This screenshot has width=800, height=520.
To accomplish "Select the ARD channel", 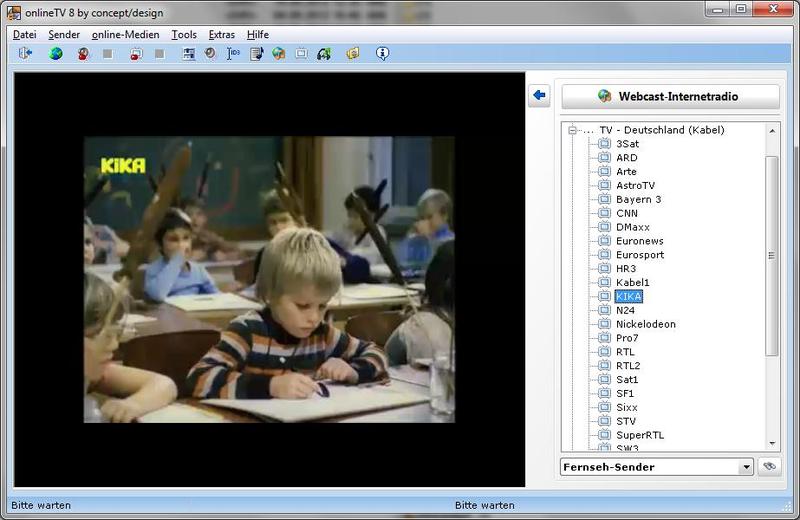I will [627, 158].
